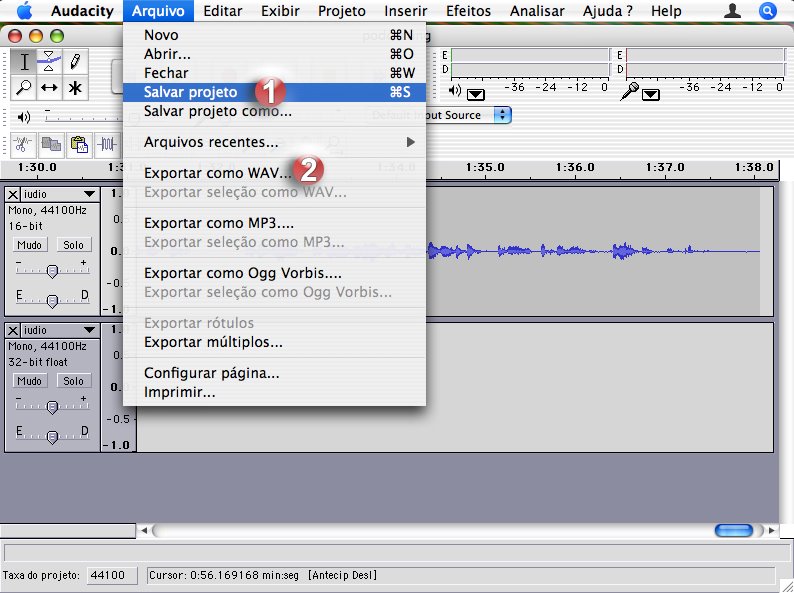Viewport: 794px width, 593px height.
Task: Click the microphone input meter icon
Action: 629,92
